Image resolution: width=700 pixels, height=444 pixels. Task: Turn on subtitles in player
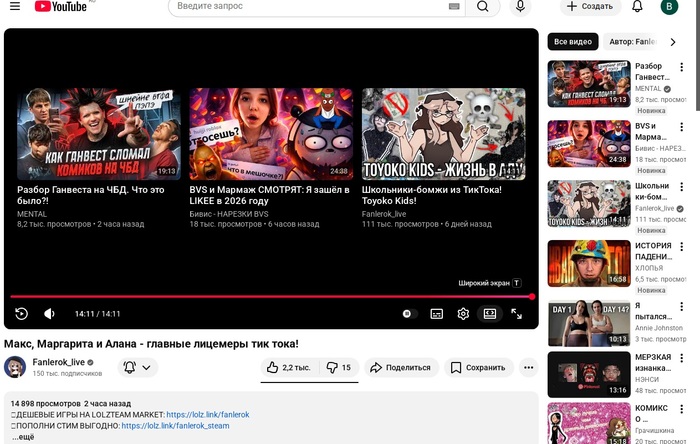[437, 314]
